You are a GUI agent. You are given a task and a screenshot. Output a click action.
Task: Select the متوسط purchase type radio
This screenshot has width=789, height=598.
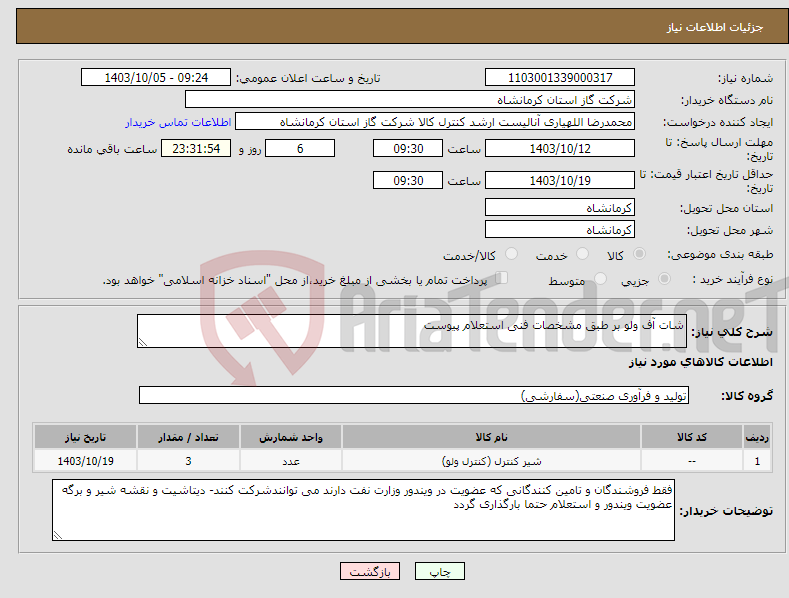pos(600,279)
